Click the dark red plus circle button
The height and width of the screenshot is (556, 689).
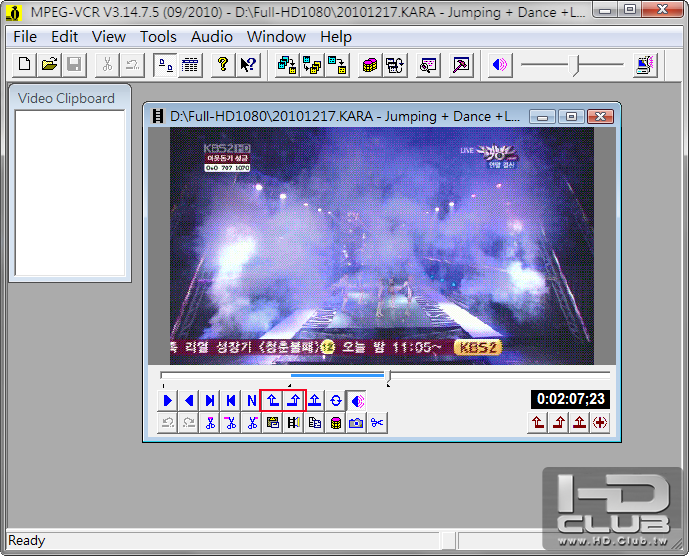point(600,423)
